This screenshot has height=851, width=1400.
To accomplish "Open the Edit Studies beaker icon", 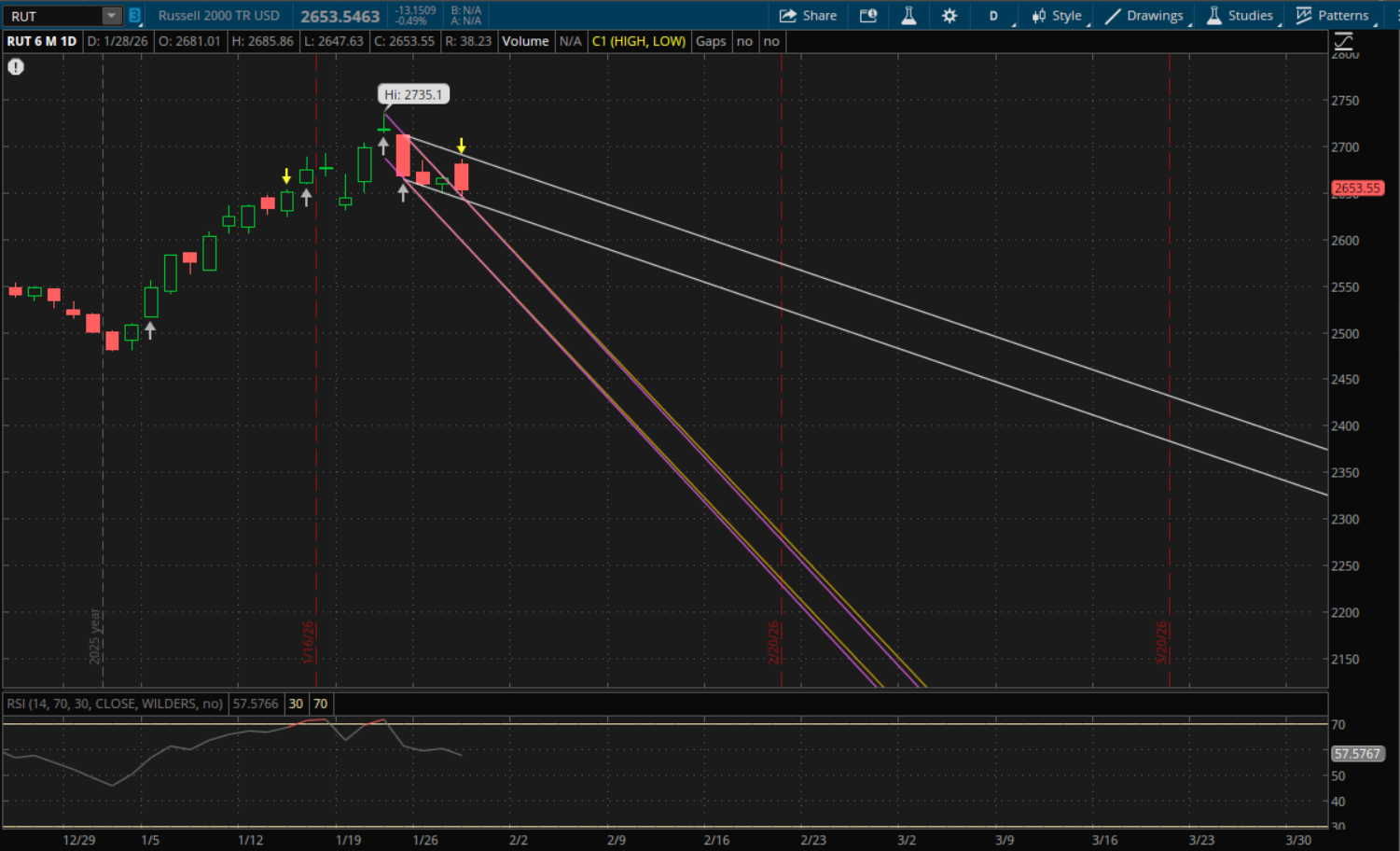I will coord(908,16).
